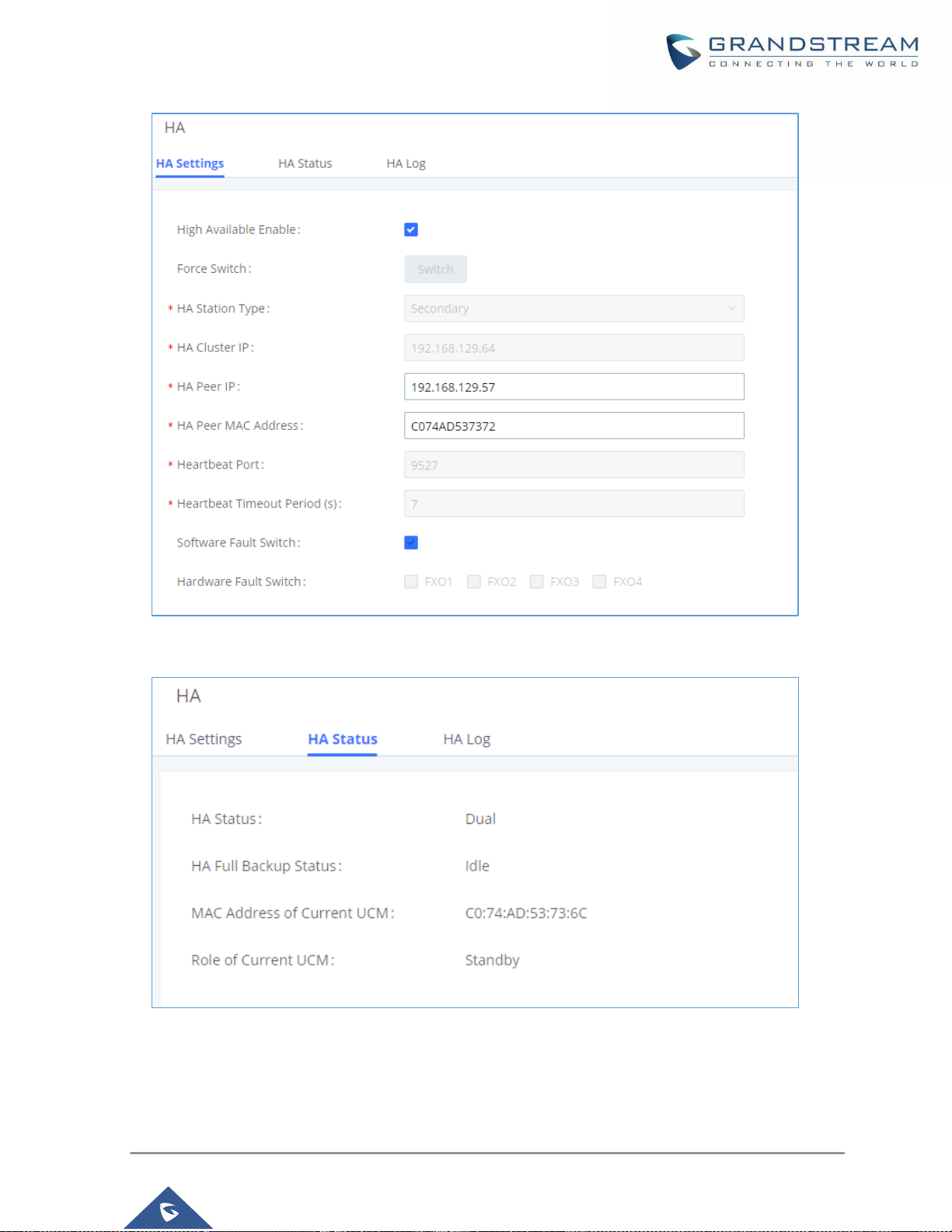This screenshot has height=1232, width=952.
Task: Open HA Status tab in upper panel
Action: click(305, 163)
